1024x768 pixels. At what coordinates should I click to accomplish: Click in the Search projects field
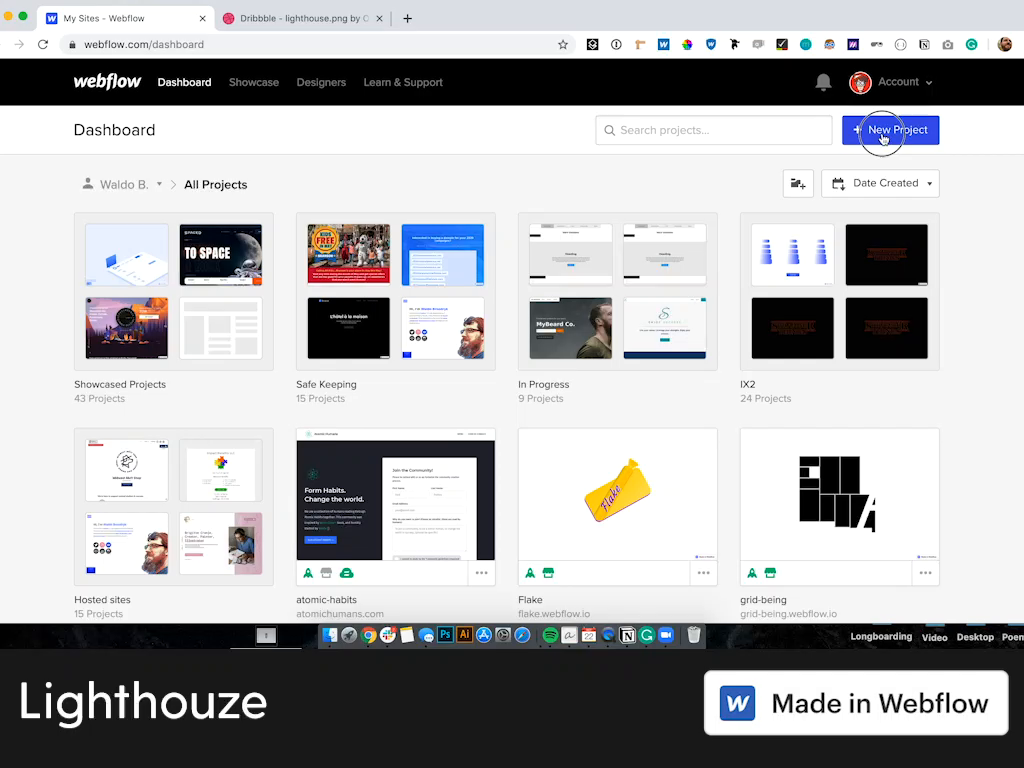coord(714,130)
